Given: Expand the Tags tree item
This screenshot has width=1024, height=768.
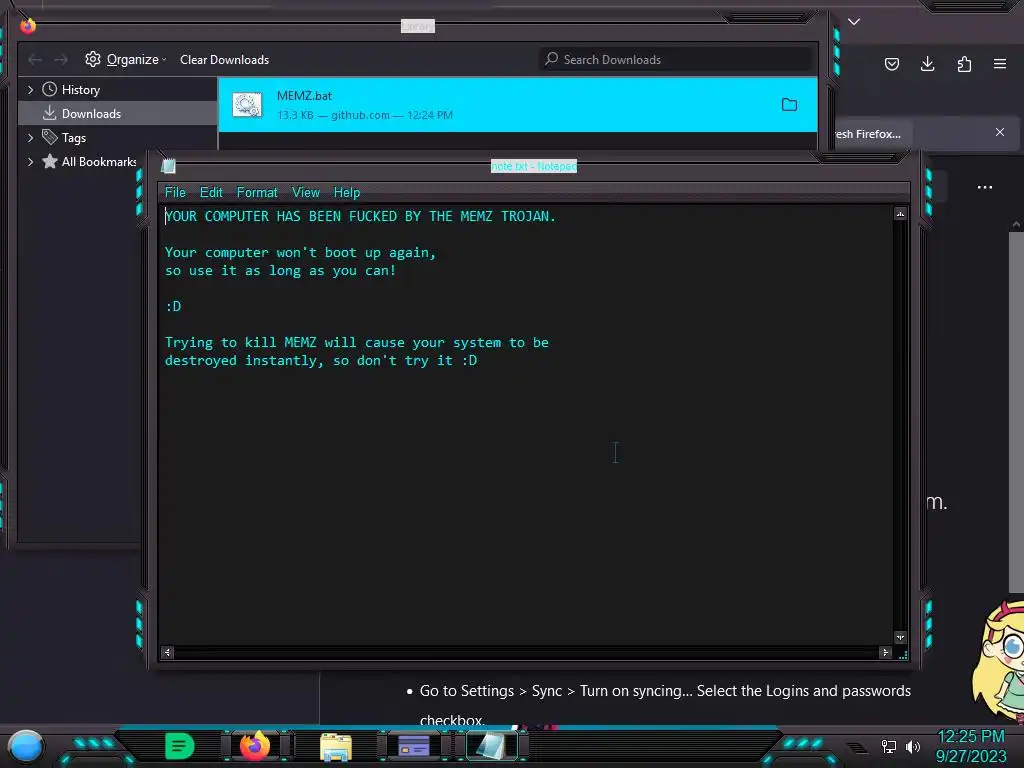Looking at the screenshot, I should click(x=30, y=138).
